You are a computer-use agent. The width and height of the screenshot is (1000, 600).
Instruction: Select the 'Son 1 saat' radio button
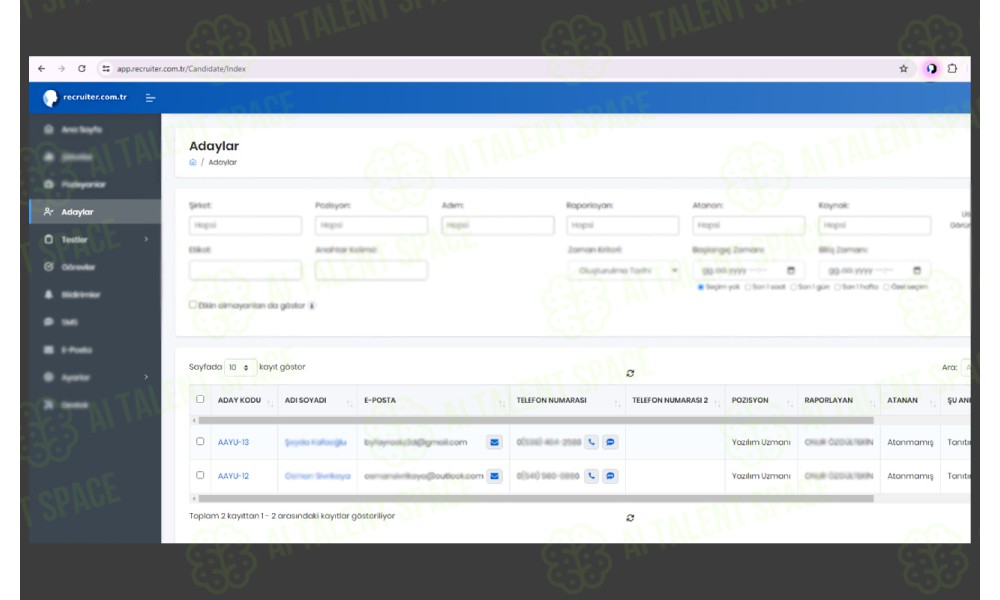pyautogui.click(x=748, y=288)
